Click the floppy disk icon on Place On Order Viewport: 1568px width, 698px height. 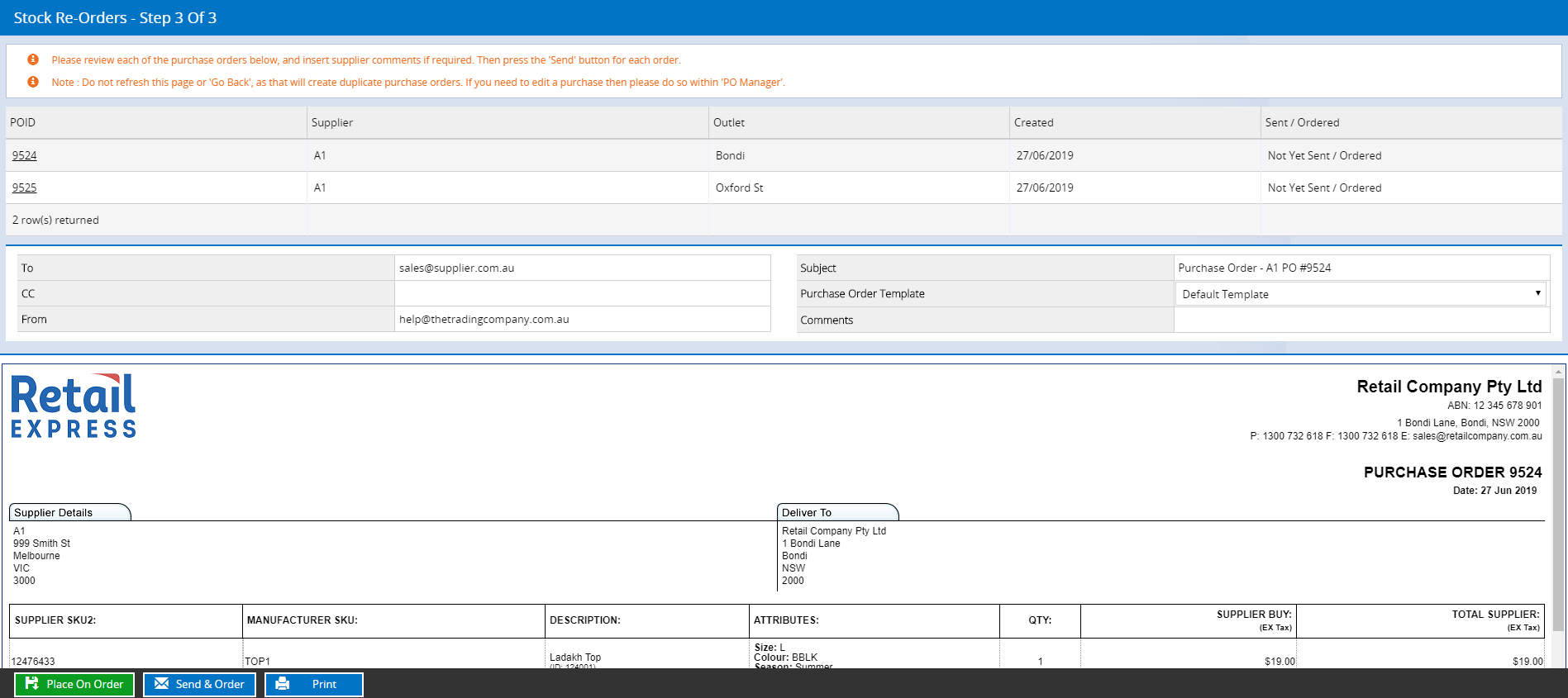[32, 683]
